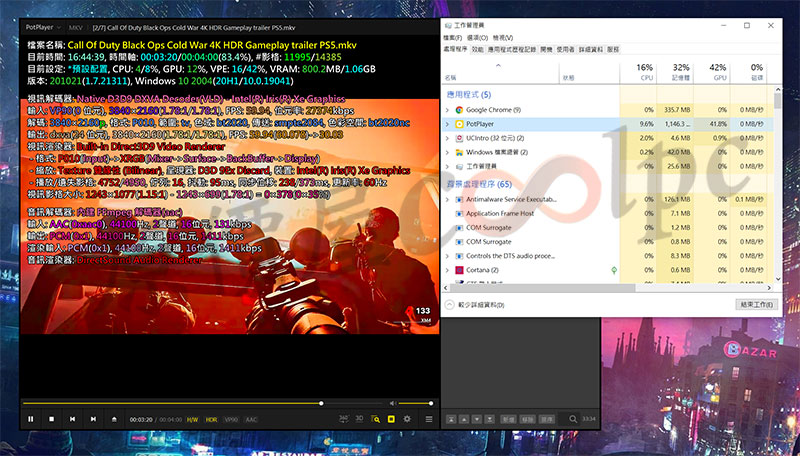The height and width of the screenshot is (456, 800).
Task: Switch to the 應用程式歷程記錄 tab
Action: click(x=512, y=49)
